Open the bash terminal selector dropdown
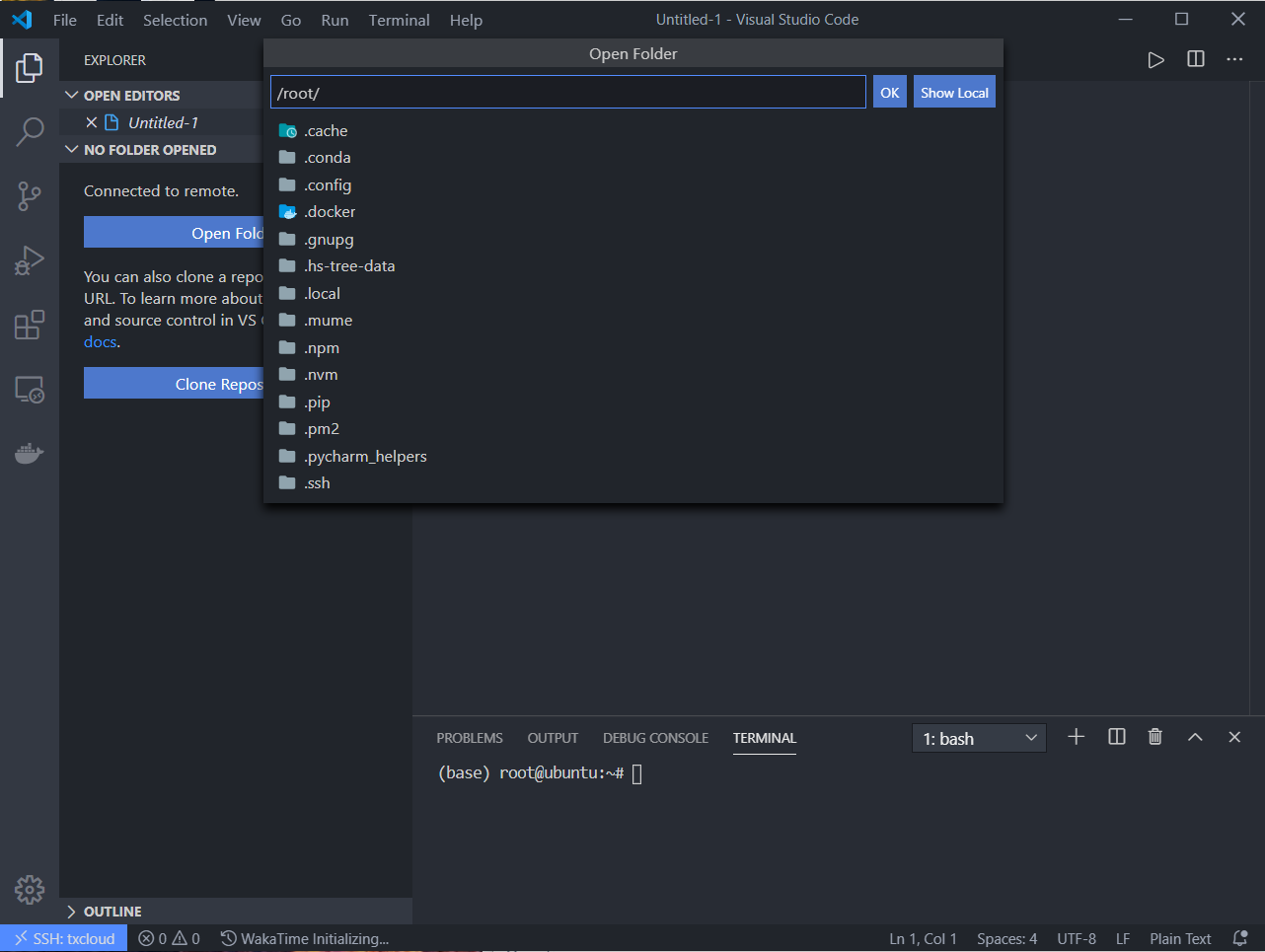 click(x=979, y=738)
